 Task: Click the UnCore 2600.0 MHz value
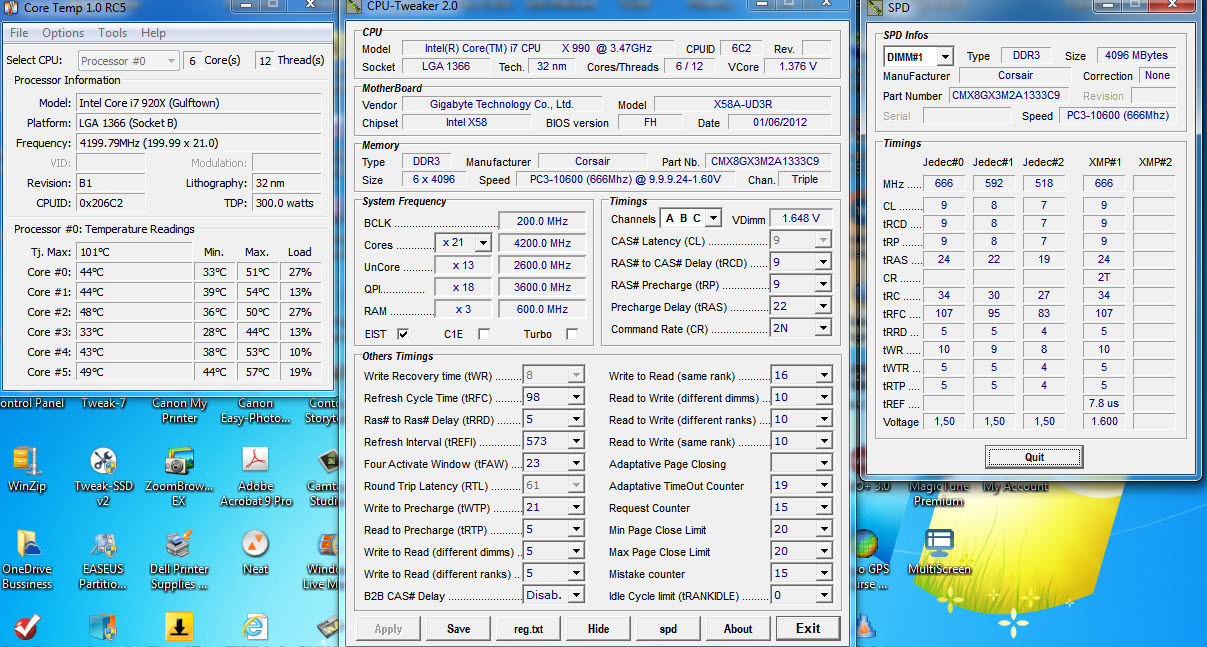click(542, 266)
